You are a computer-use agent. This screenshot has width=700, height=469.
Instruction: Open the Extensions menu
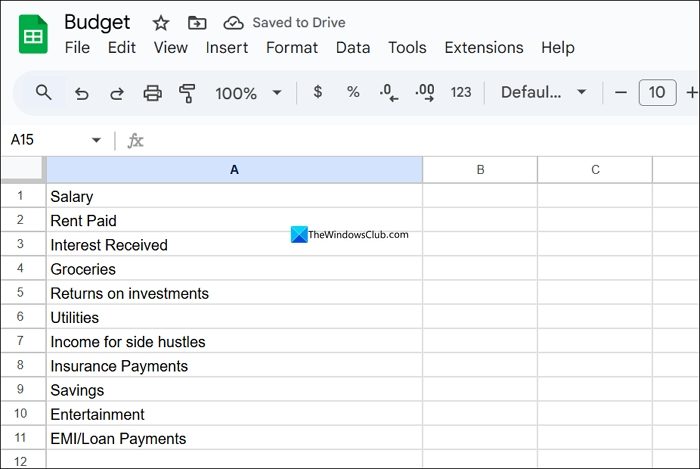click(x=484, y=48)
